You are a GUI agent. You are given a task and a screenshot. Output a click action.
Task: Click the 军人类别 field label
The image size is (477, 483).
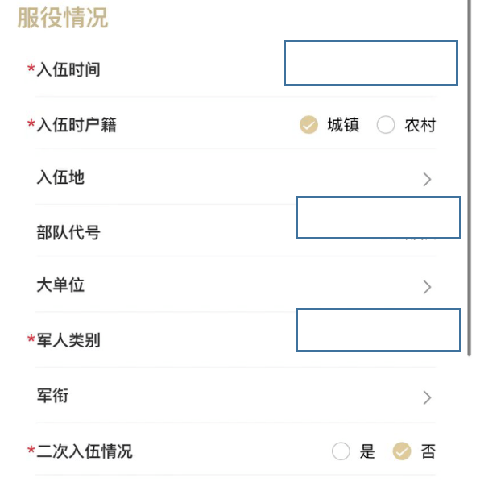68,340
